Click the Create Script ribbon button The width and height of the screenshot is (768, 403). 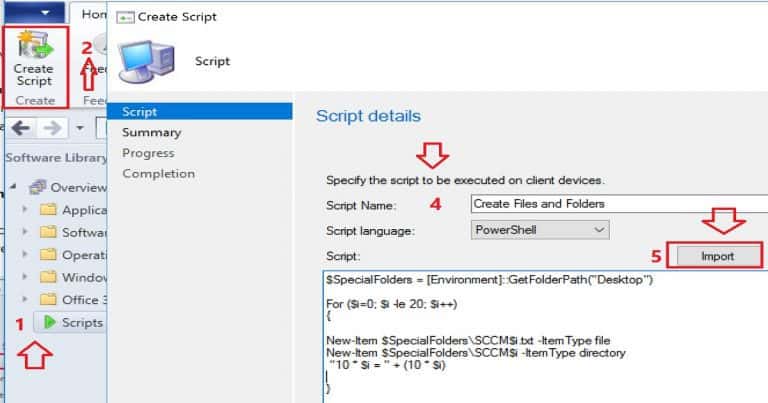click(x=34, y=60)
